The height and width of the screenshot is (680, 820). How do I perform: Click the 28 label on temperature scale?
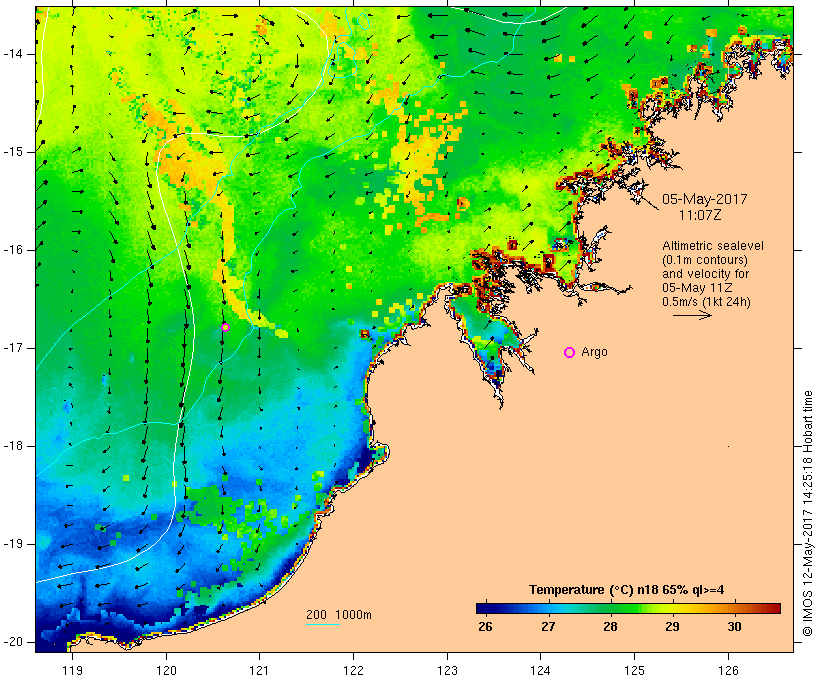pos(610,626)
